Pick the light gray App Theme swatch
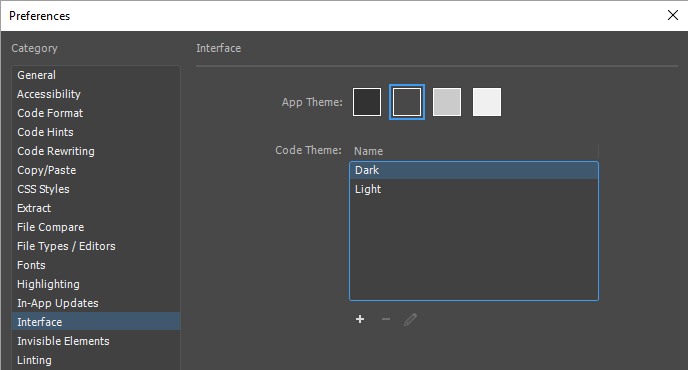Image resolution: width=688 pixels, height=370 pixels. (x=447, y=102)
